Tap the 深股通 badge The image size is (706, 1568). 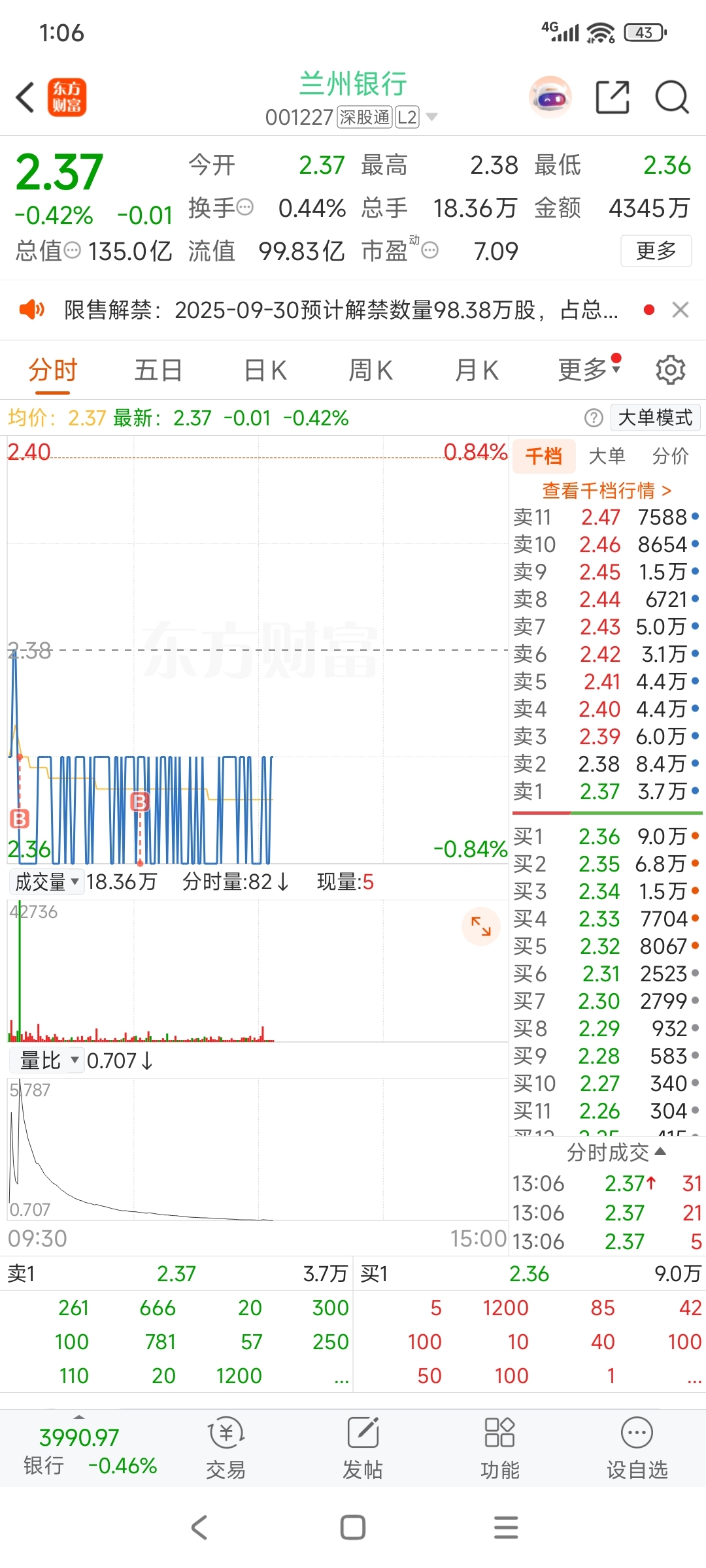click(364, 117)
